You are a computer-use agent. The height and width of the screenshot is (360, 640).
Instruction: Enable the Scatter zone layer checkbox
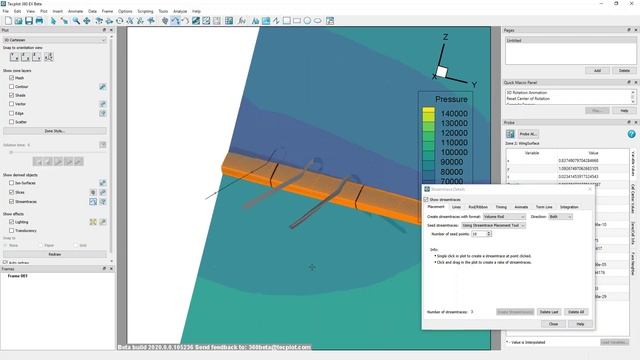pyautogui.click(x=11, y=122)
